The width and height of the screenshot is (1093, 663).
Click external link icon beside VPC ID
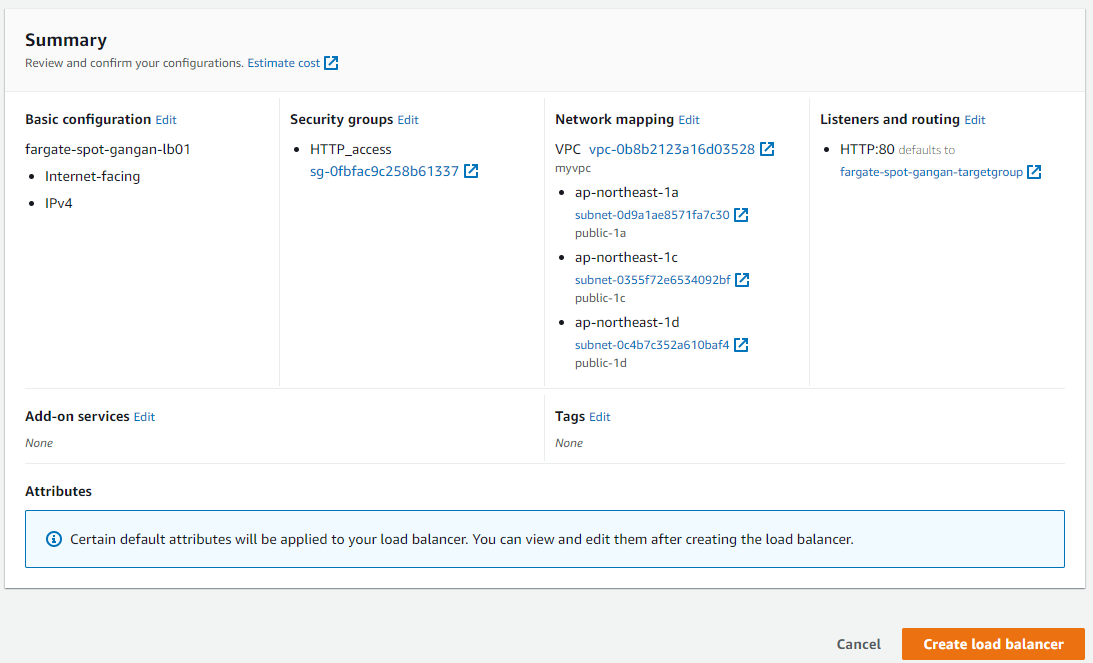(767, 149)
